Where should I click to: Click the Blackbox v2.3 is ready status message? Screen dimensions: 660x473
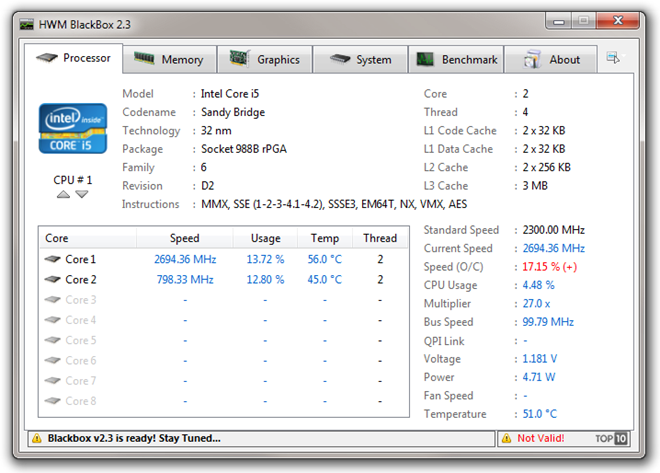click(x=134, y=438)
